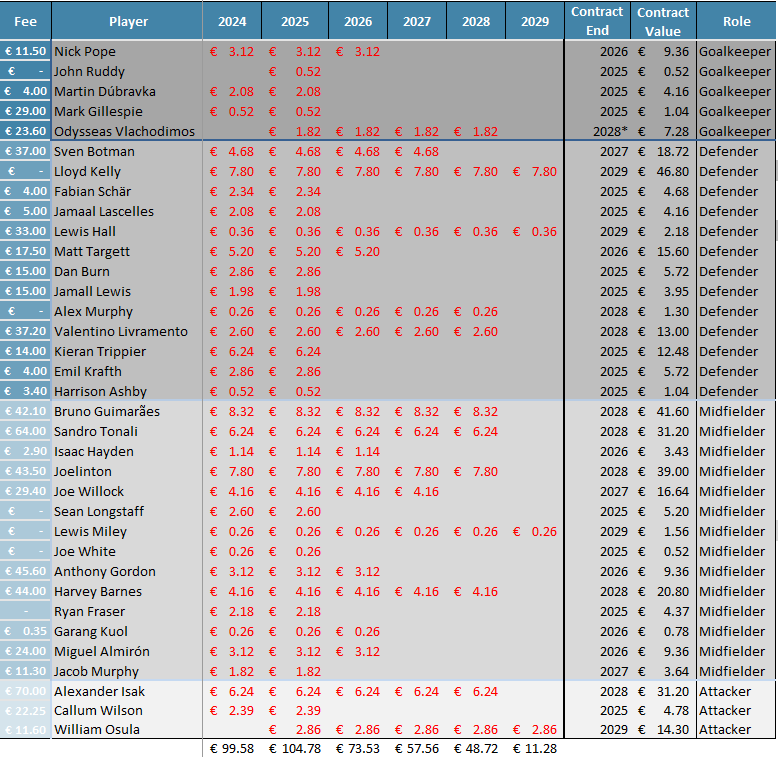The image size is (778, 757).
Task: Click the Mark Gillespie name cell
Action: pos(127,111)
